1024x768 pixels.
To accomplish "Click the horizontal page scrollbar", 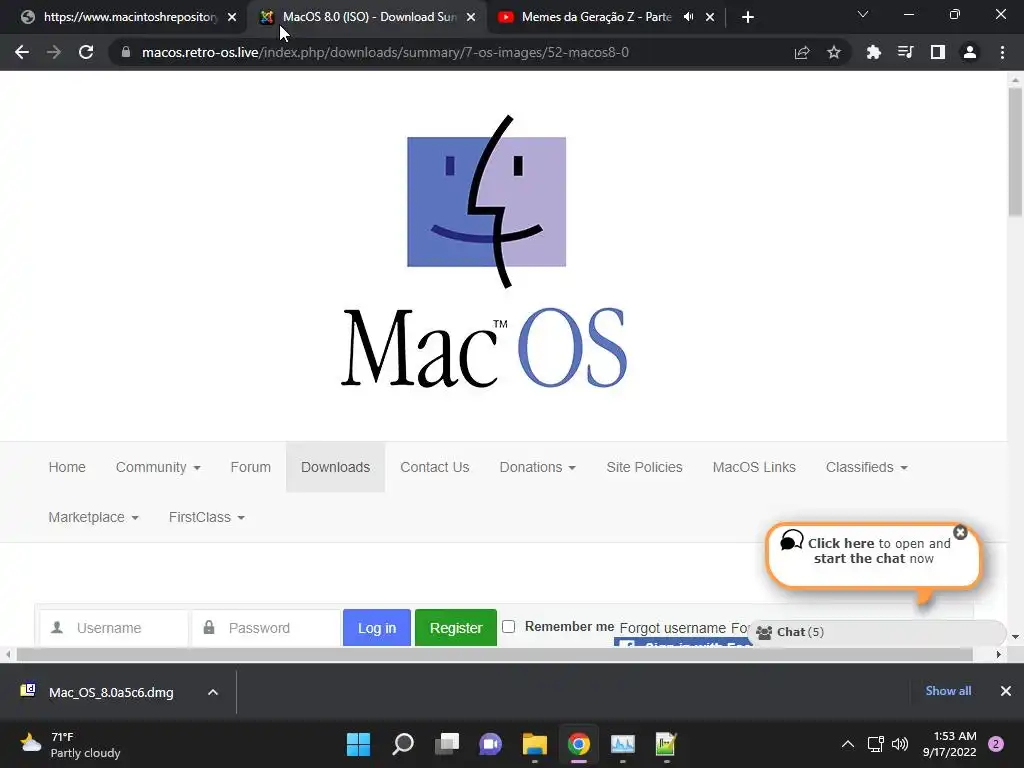I will 494,654.
